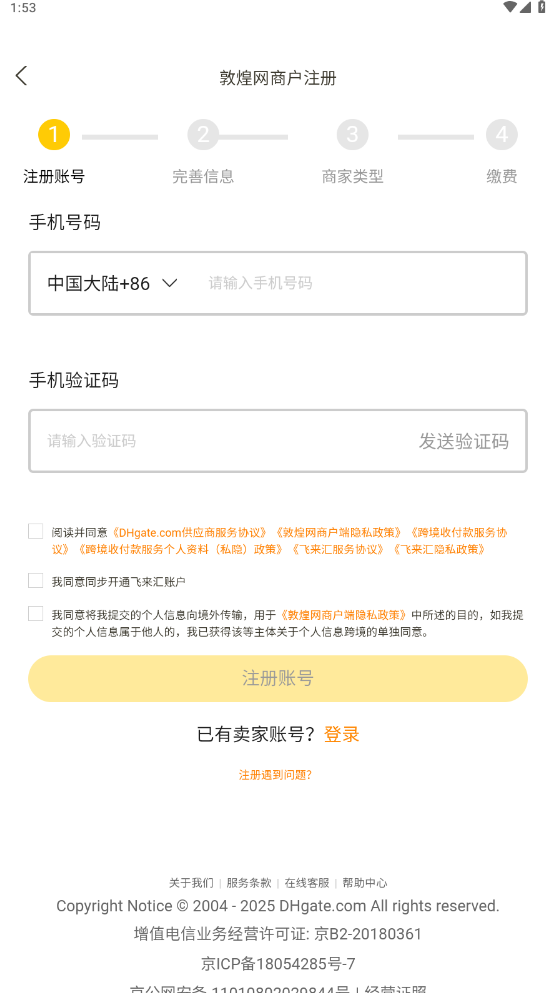Focus the 请输入验证码 code field
Image resolution: width=555 pixels, height=993 pixels.
(222, 441)
